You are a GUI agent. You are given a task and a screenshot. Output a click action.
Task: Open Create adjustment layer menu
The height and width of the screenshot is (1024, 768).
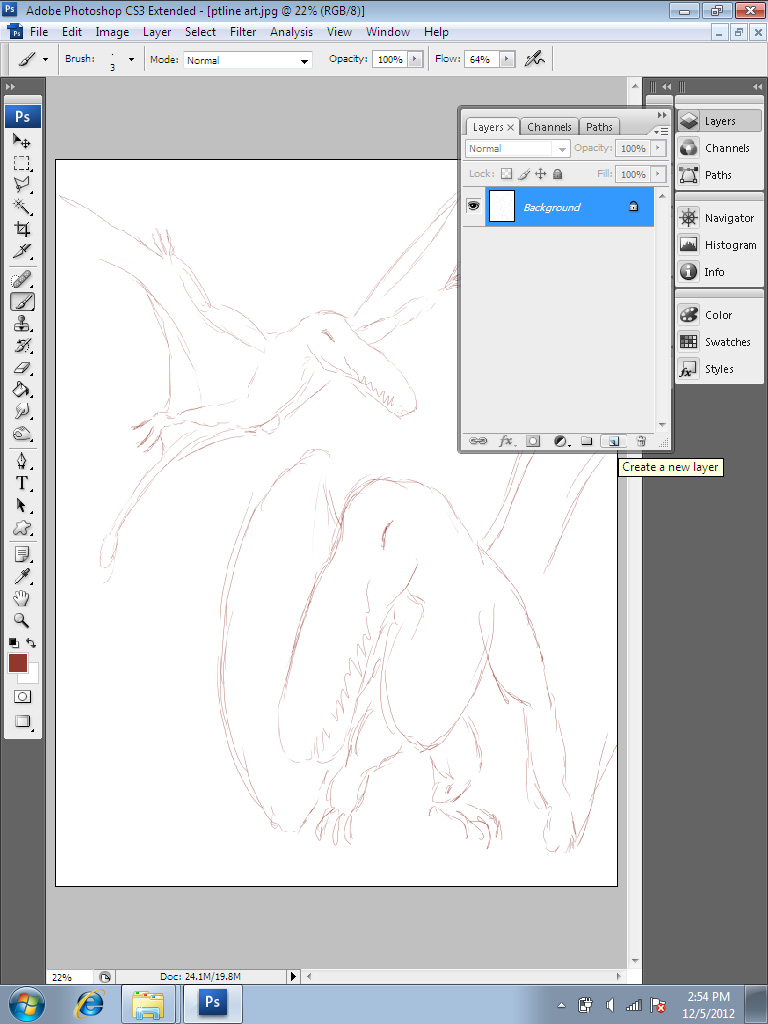[561, 441]
